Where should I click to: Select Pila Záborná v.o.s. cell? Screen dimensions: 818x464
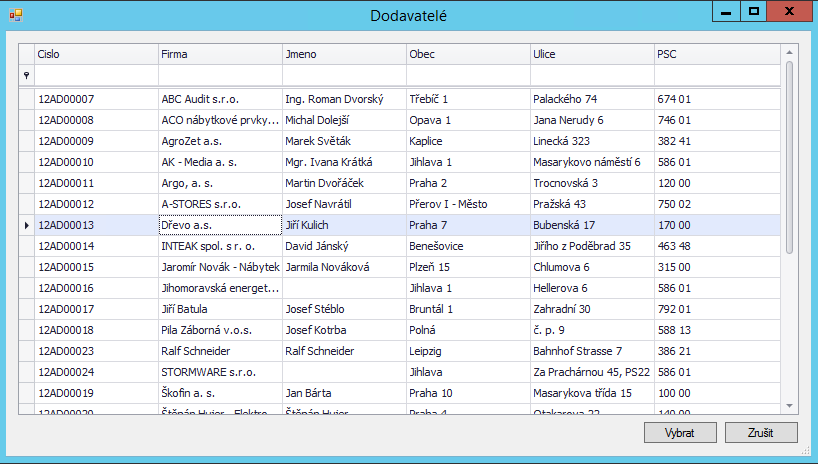(x=220, y=330)
